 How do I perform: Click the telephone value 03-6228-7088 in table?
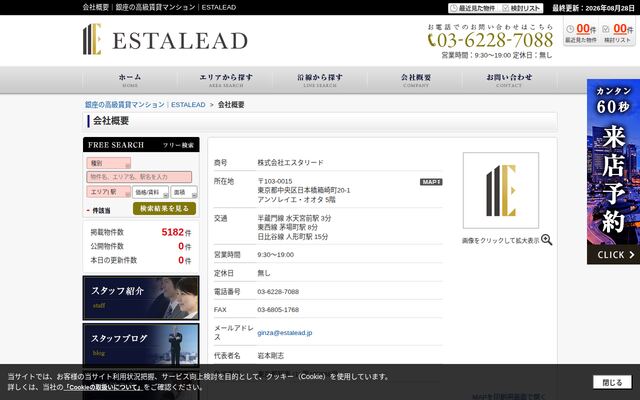[x=278, y=292]
